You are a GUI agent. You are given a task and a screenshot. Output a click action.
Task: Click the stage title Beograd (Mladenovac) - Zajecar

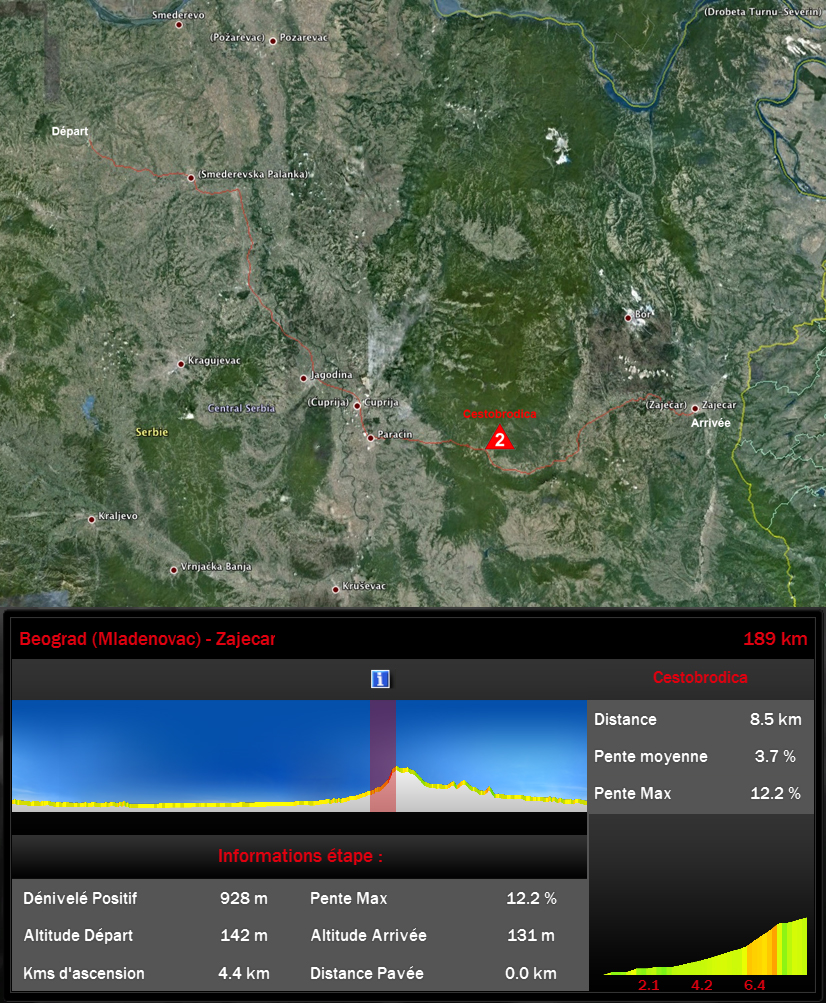[x=147, y=638]
